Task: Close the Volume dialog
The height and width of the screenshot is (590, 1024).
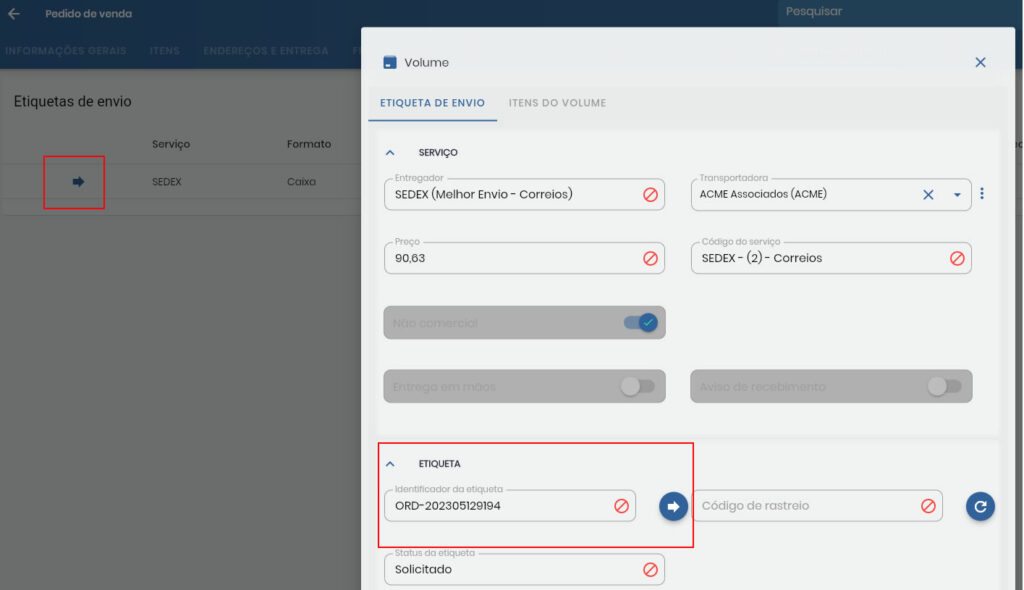Action: pyautogui.click(x=980, y=62)
